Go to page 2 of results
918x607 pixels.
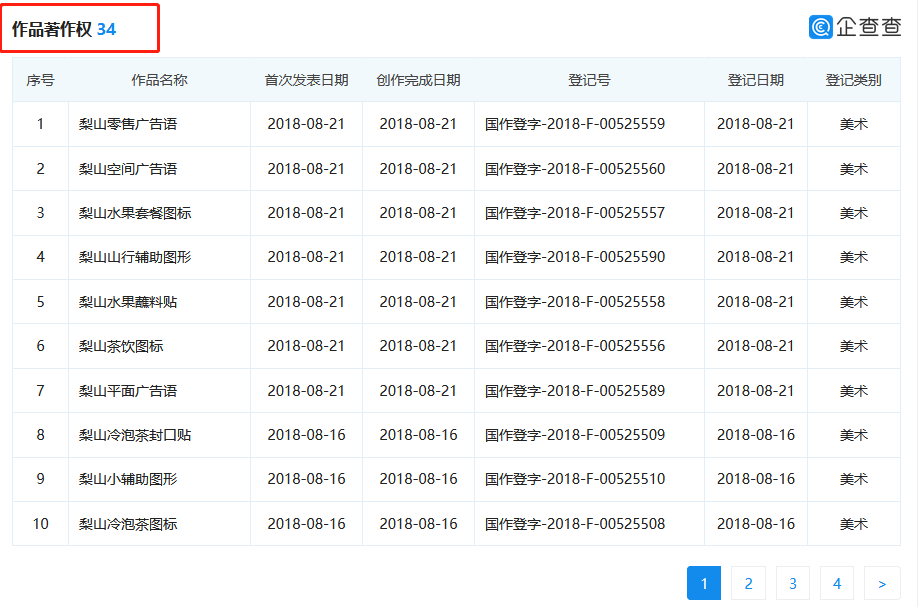coord(748,583)
